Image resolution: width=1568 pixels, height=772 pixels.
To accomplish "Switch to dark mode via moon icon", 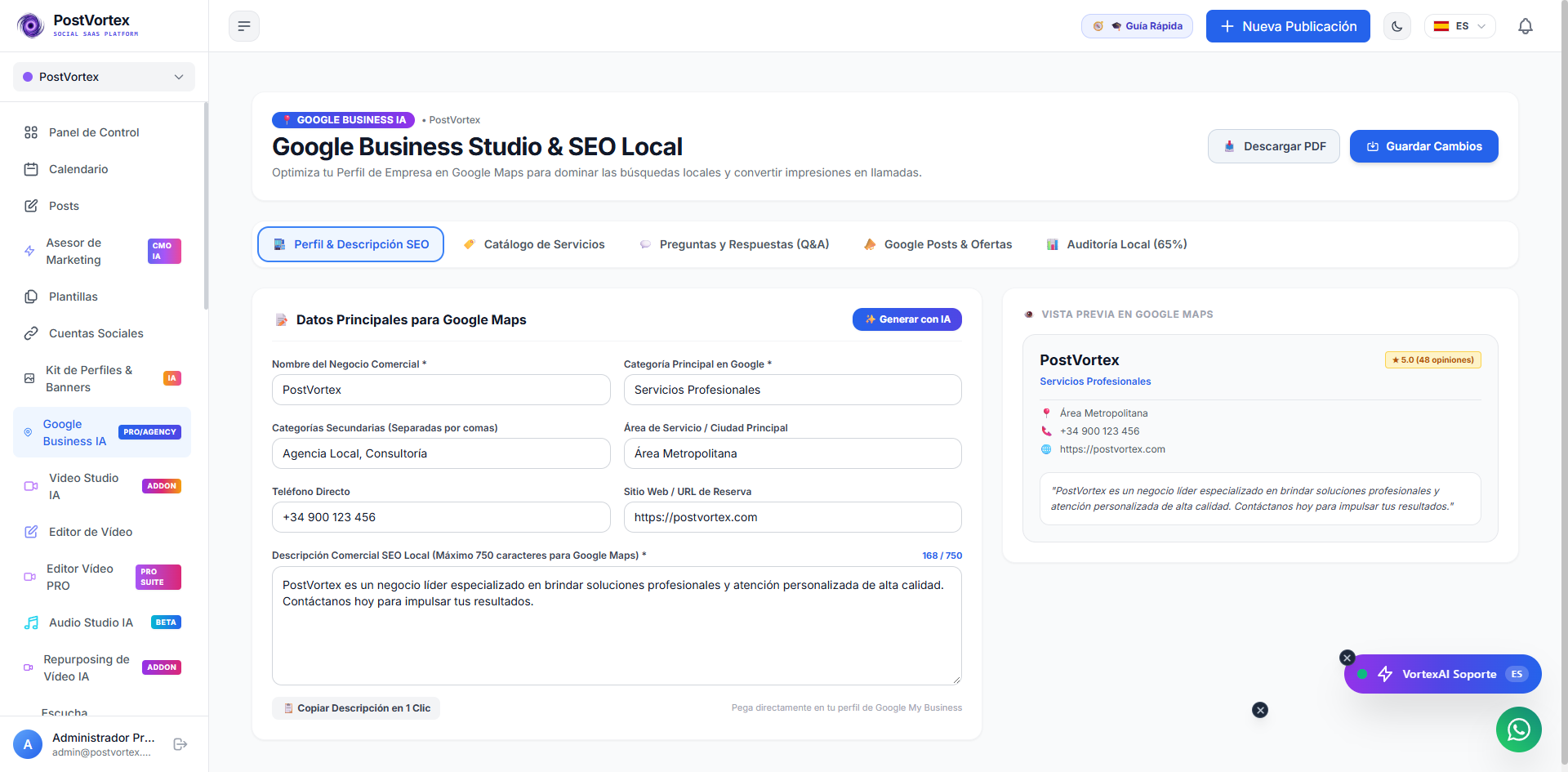I will [1397, 26].
